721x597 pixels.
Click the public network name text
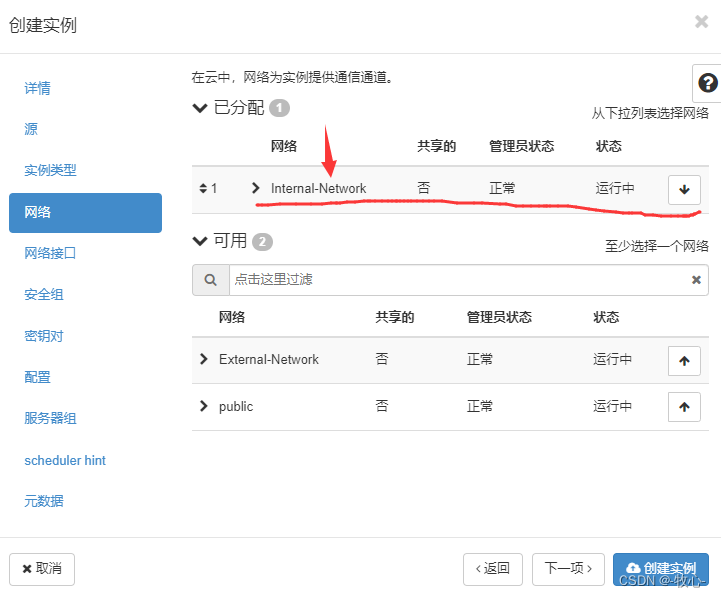point(236,407)
